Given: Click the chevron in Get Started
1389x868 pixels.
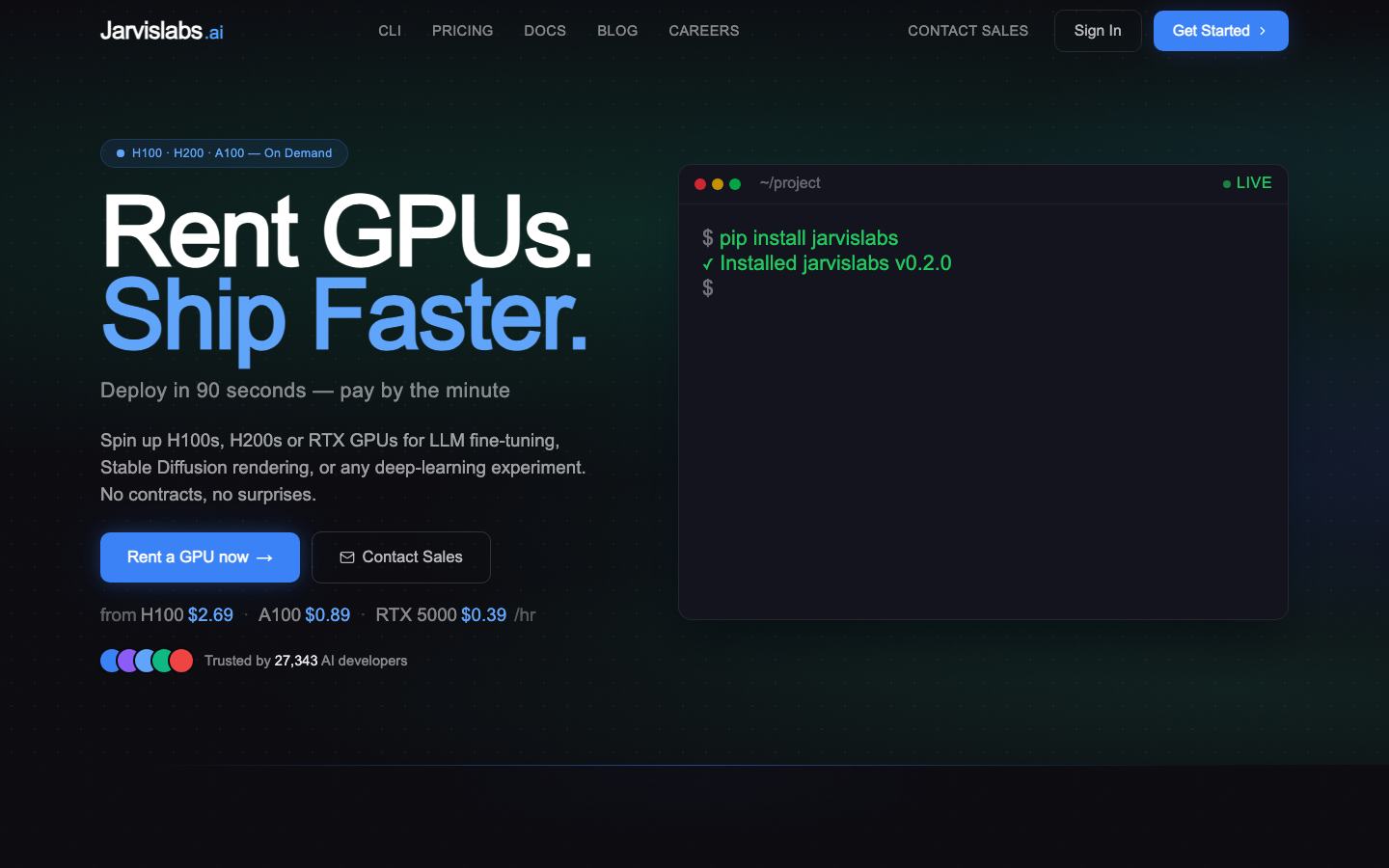Looking at the screenshot, I should [1263, 31].
